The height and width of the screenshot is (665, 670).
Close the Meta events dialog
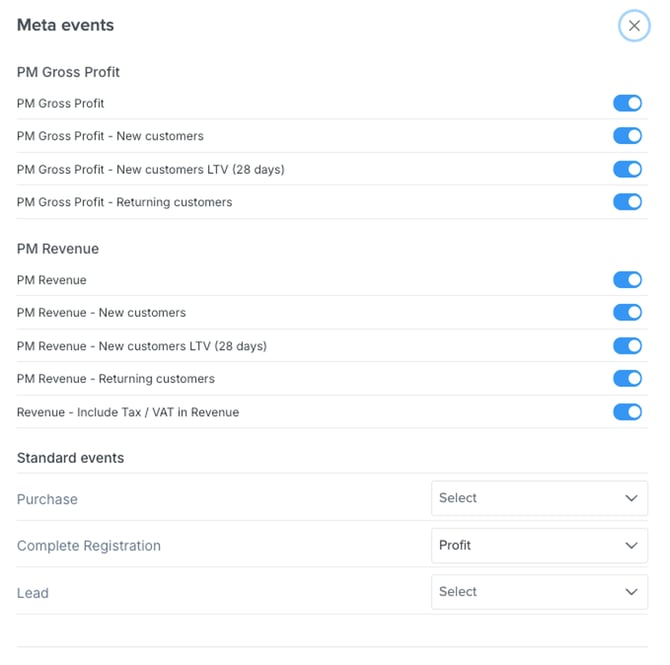point(634,26)
